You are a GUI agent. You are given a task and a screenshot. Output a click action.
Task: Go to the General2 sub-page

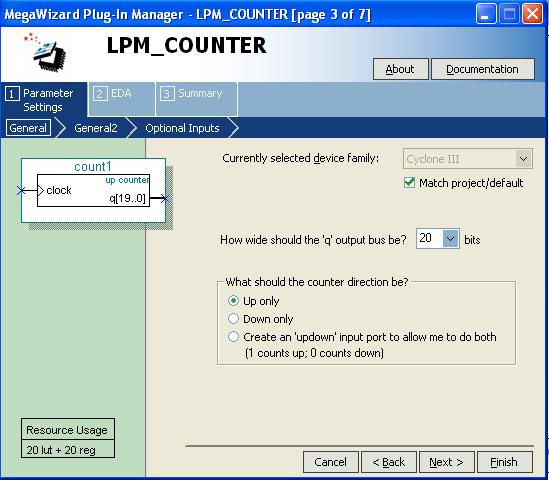[x=96, y=128]
